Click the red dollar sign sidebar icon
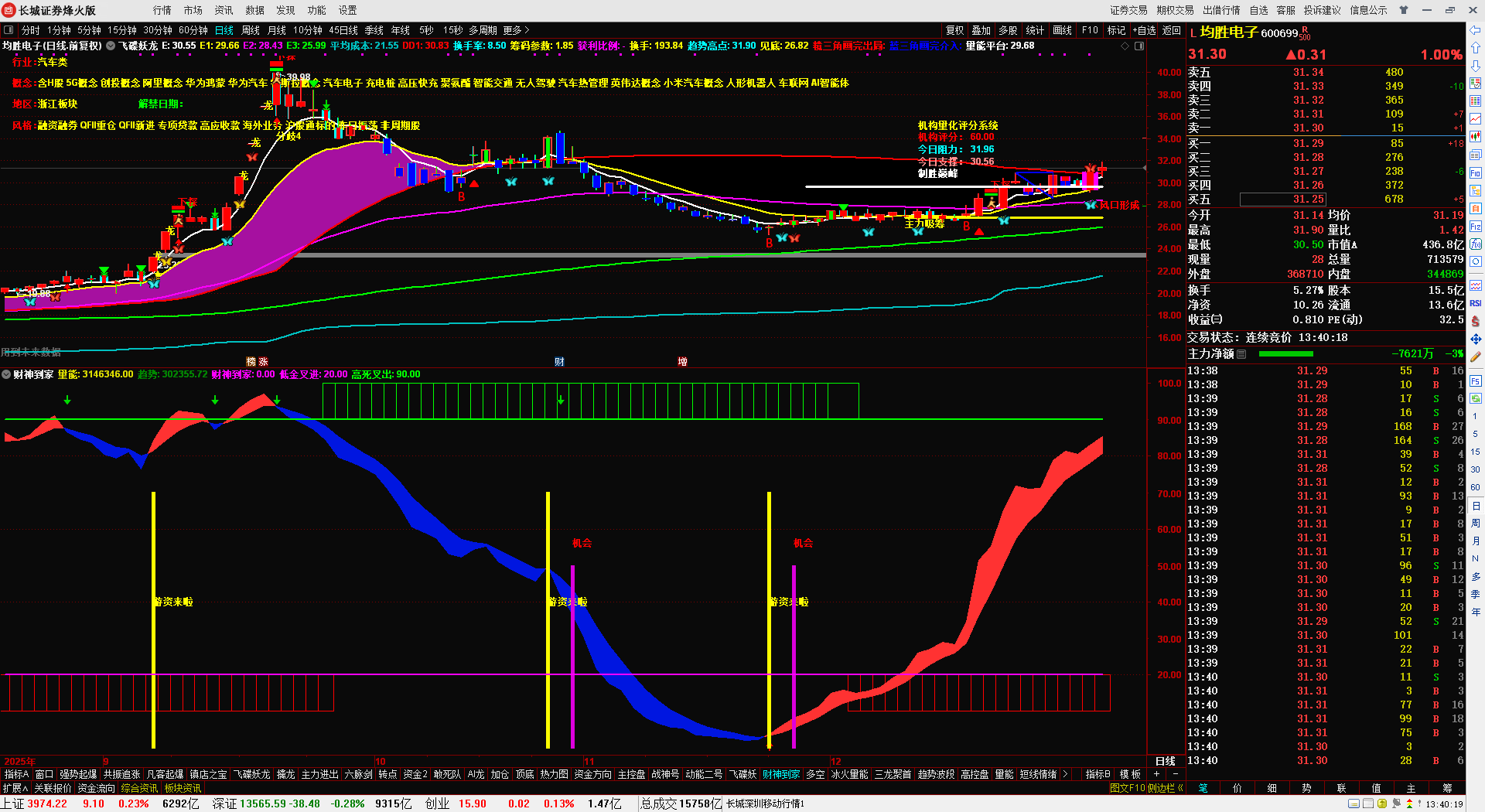This screenshot has height=812, width=1485. 1476,321
